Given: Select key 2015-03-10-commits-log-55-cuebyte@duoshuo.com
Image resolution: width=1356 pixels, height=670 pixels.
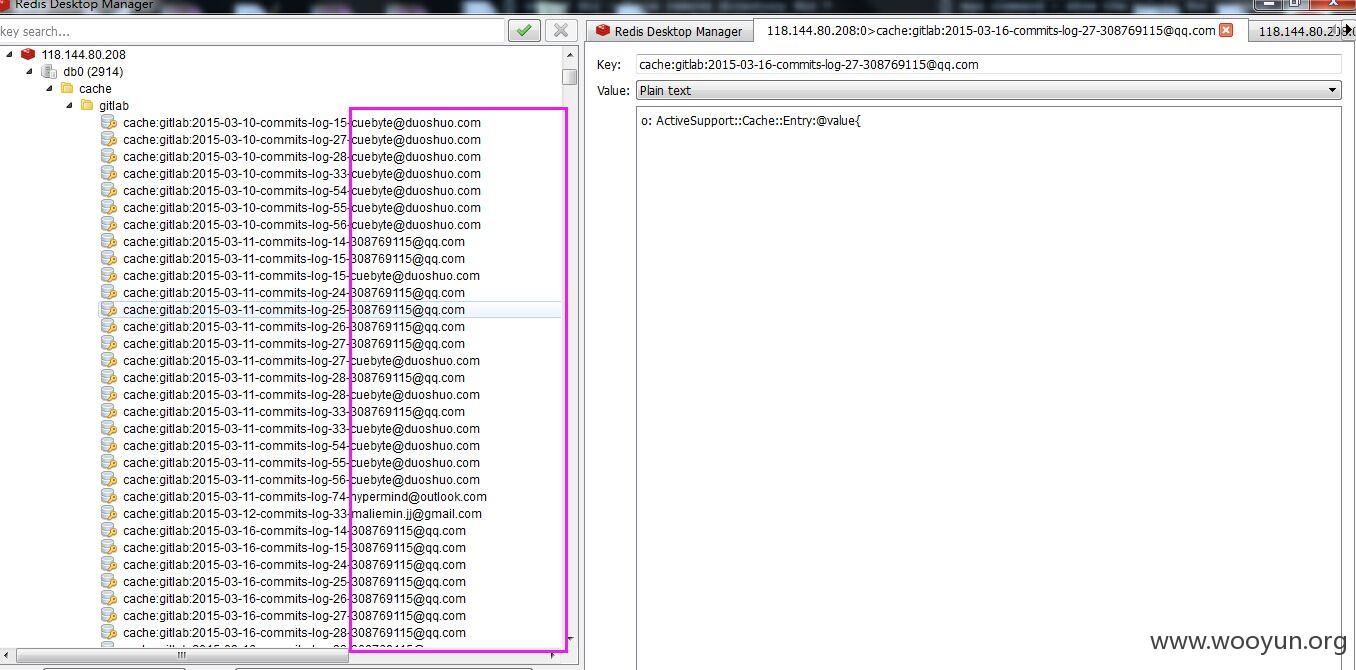Looking at the screenshot, I should [302, 207].
